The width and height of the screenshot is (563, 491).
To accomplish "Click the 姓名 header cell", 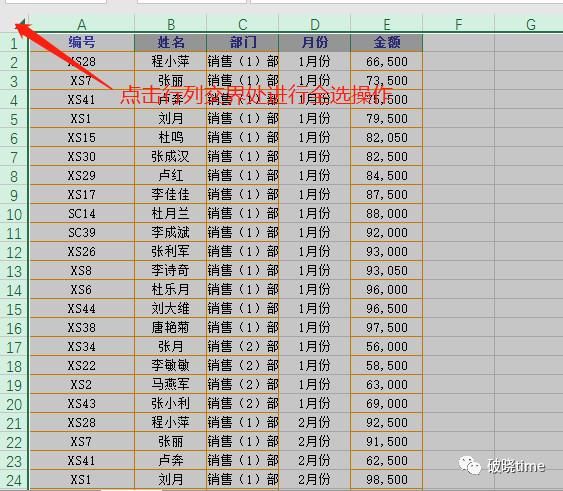I will coord(171,43).
